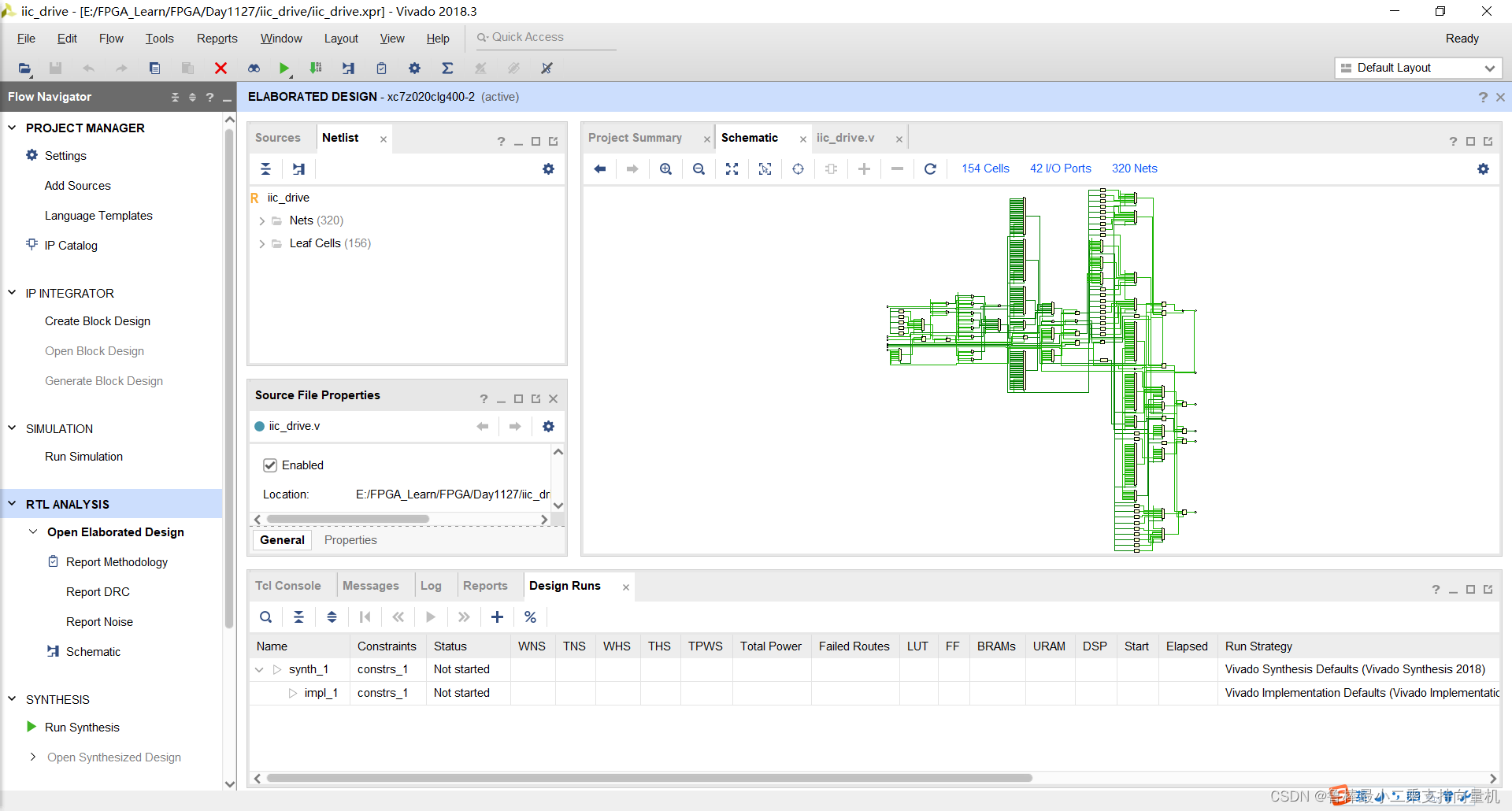Open the Messages tab
The image size is (1512, 811).
point(370,586)
